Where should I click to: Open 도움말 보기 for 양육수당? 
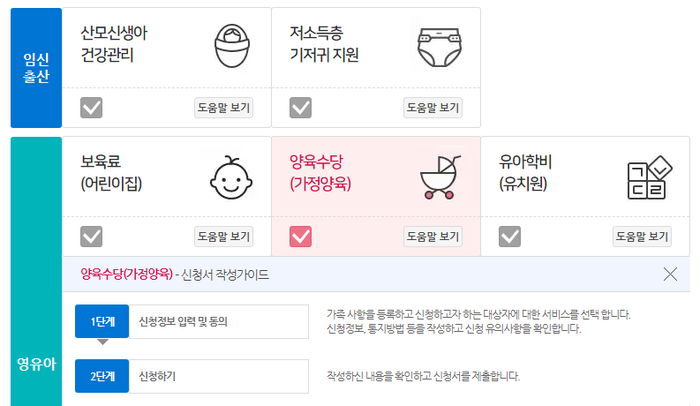click(x=432, y=237)
